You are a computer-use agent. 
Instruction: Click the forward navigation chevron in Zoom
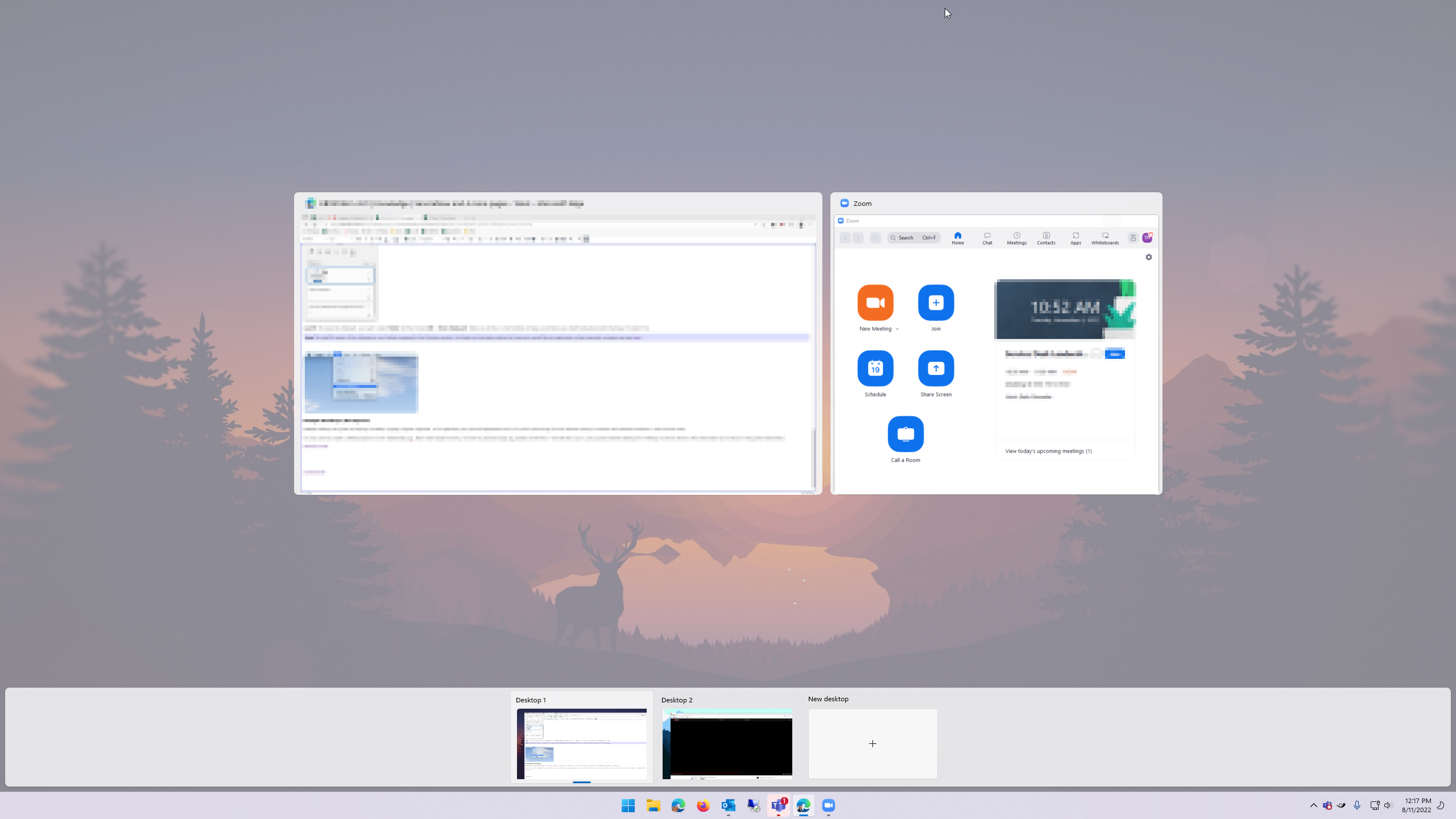858,238
